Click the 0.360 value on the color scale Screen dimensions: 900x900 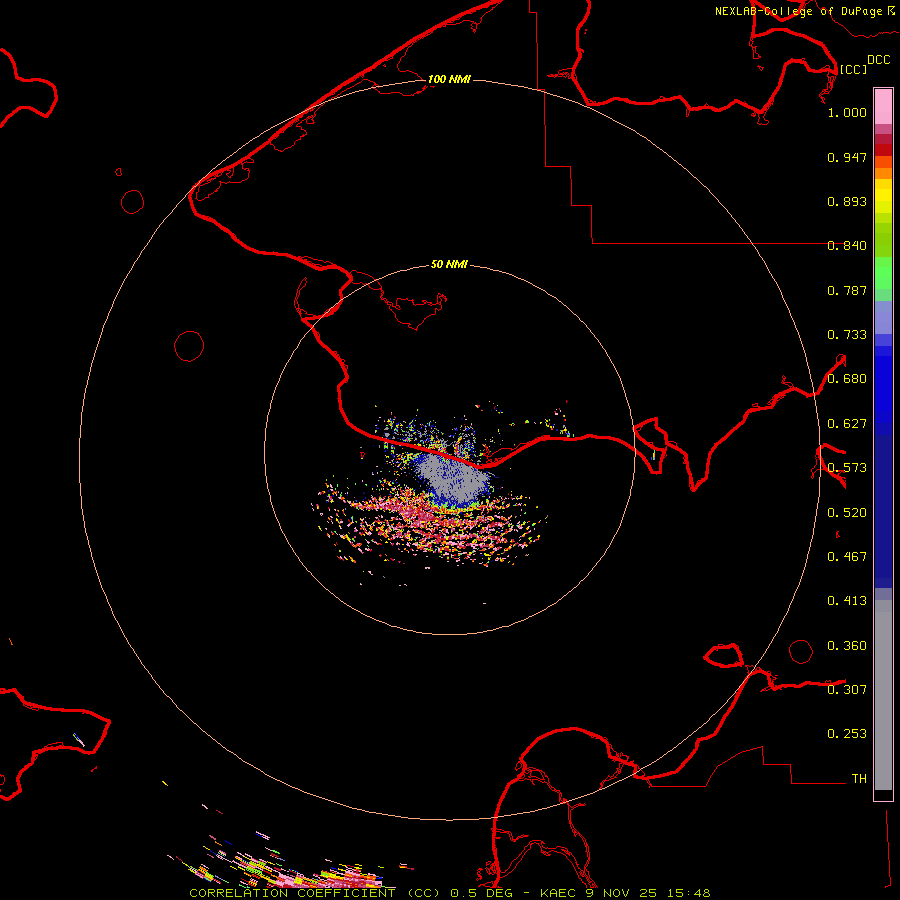[x=847, y=646]
